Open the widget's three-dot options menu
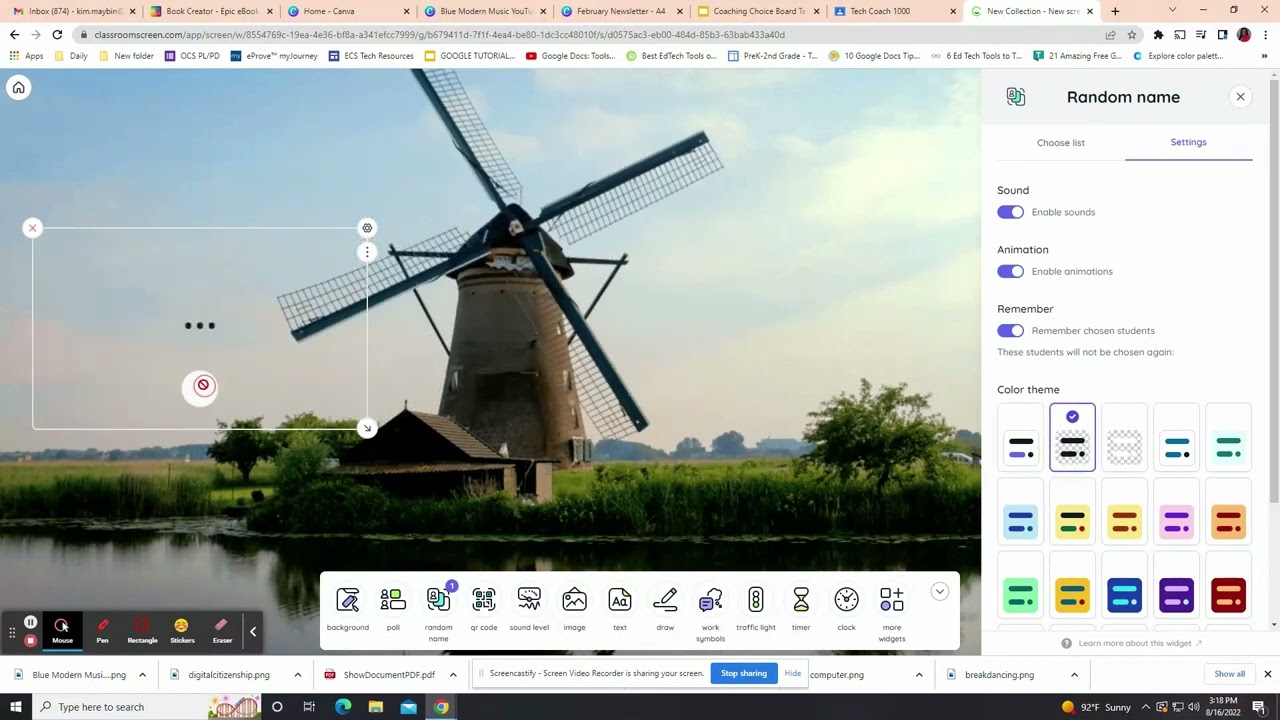The width and height of the screenshot is (1280, 720). point(367,252)
